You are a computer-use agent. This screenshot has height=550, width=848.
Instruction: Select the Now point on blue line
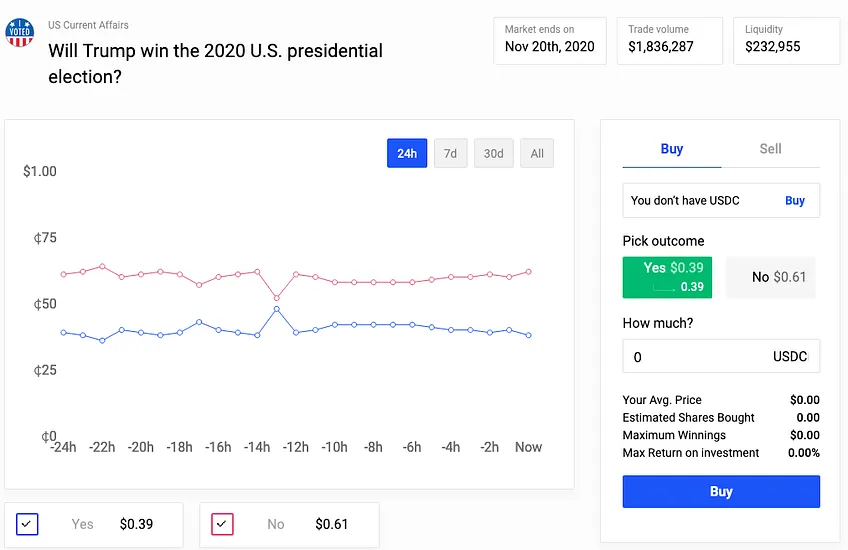pos(528,335)
